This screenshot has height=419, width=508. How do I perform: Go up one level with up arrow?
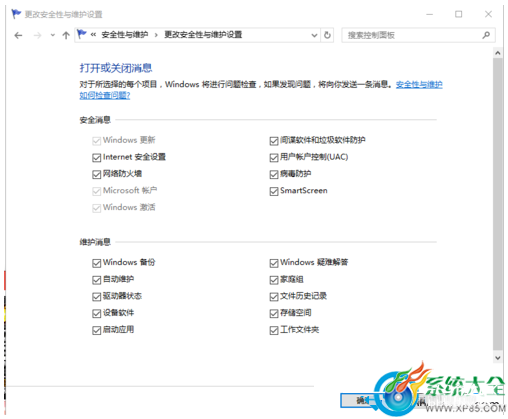pos(66,35)
